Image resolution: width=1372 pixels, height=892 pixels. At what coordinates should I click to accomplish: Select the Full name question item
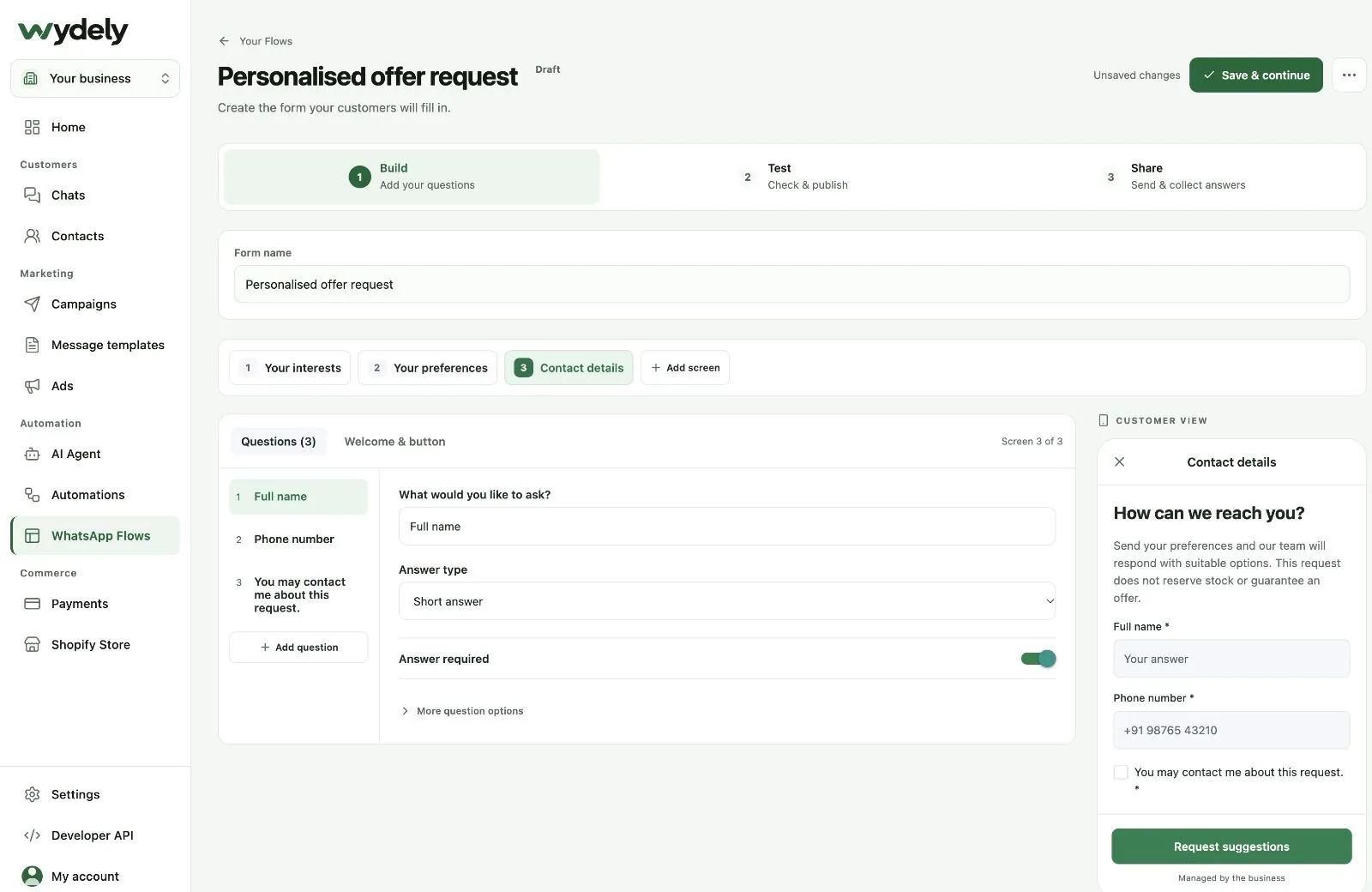point(298,497)
